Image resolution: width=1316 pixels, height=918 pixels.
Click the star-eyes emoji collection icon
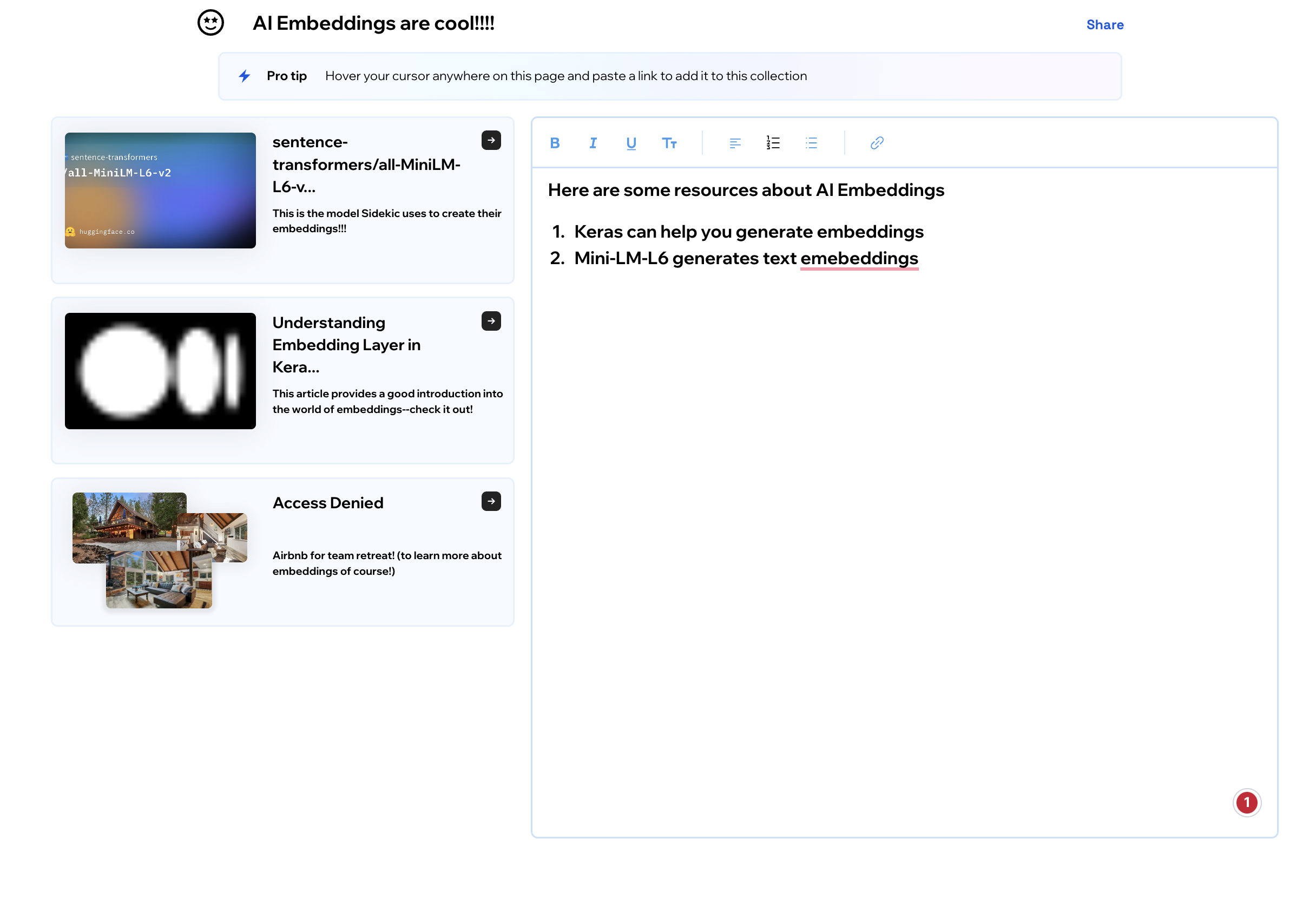[210, 23]
